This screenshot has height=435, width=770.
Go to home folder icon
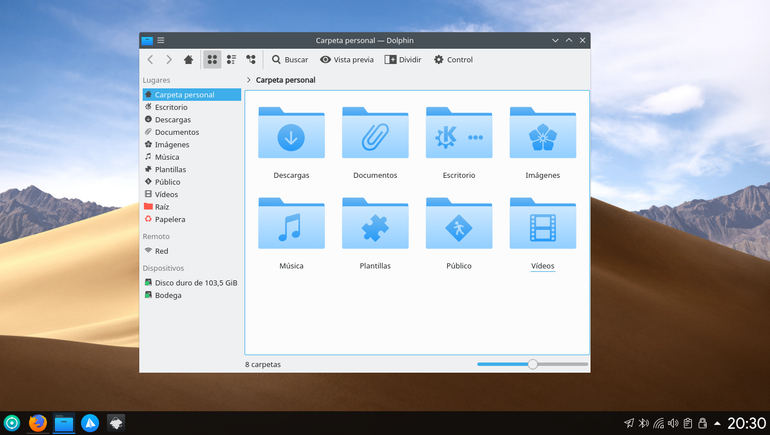coord(188,59)
